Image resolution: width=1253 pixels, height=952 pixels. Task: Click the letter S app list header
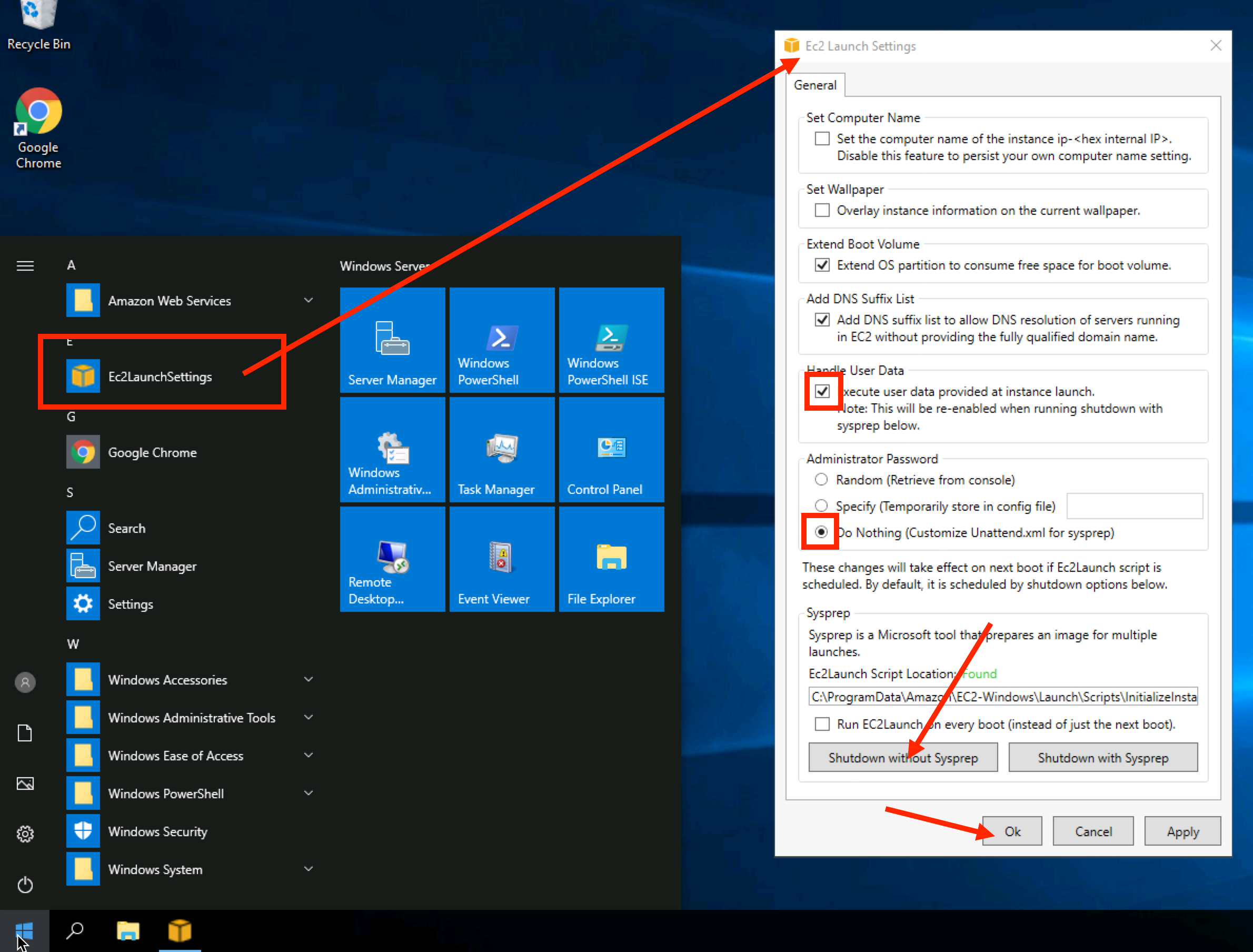click(70, 492)
